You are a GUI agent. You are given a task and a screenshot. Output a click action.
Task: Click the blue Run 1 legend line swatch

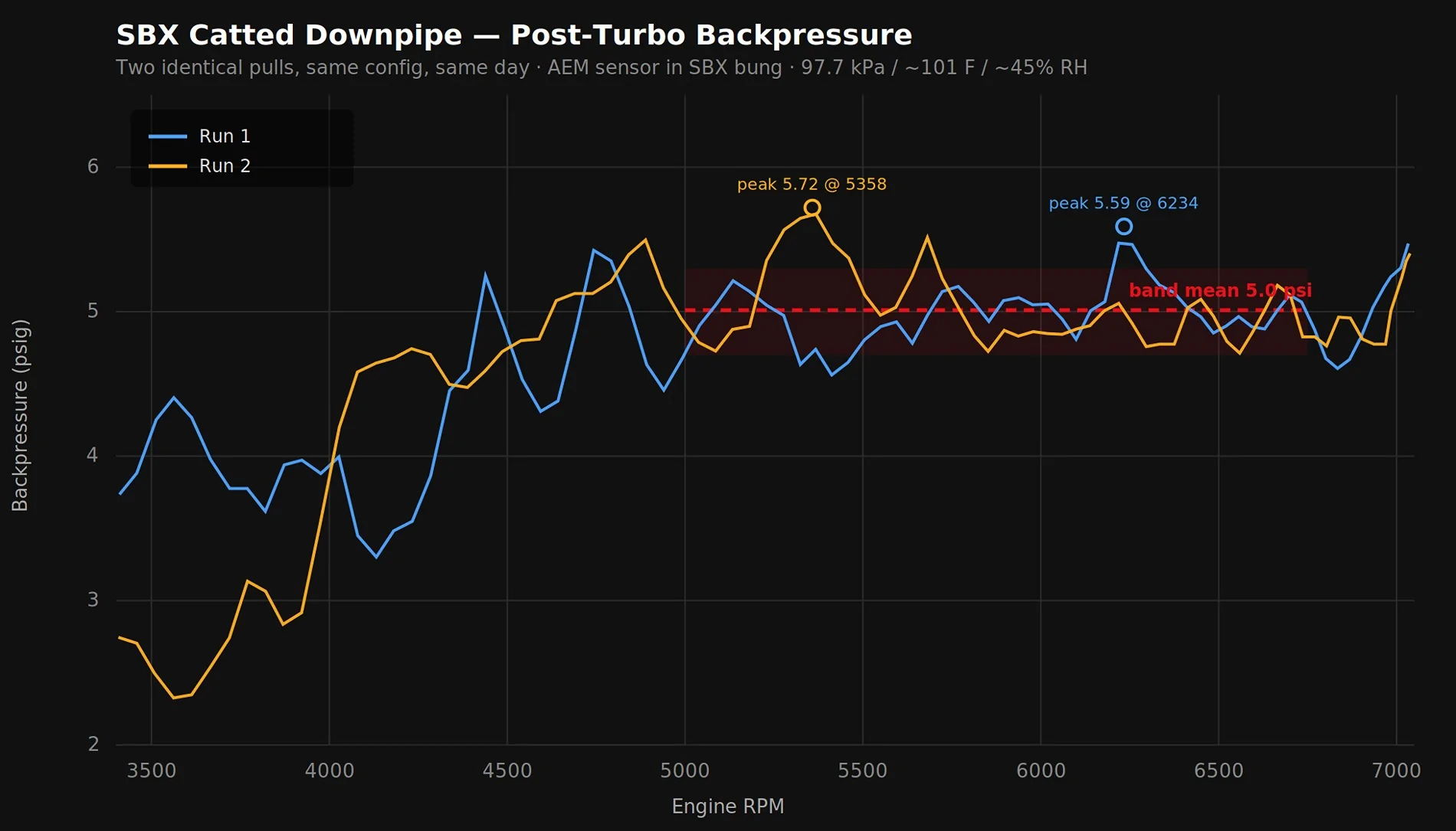168,136
